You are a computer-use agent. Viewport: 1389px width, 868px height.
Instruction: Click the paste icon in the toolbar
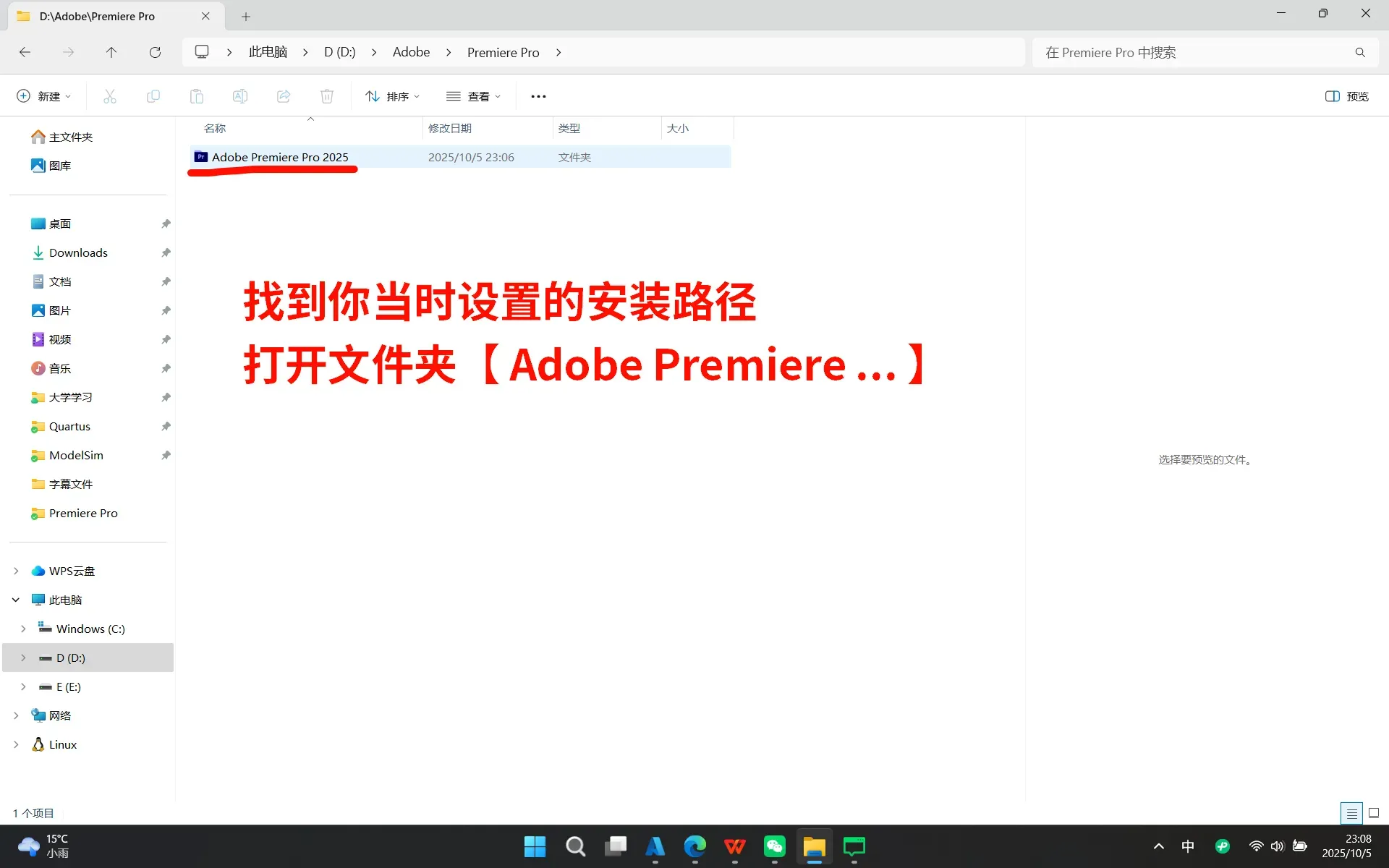196,95
